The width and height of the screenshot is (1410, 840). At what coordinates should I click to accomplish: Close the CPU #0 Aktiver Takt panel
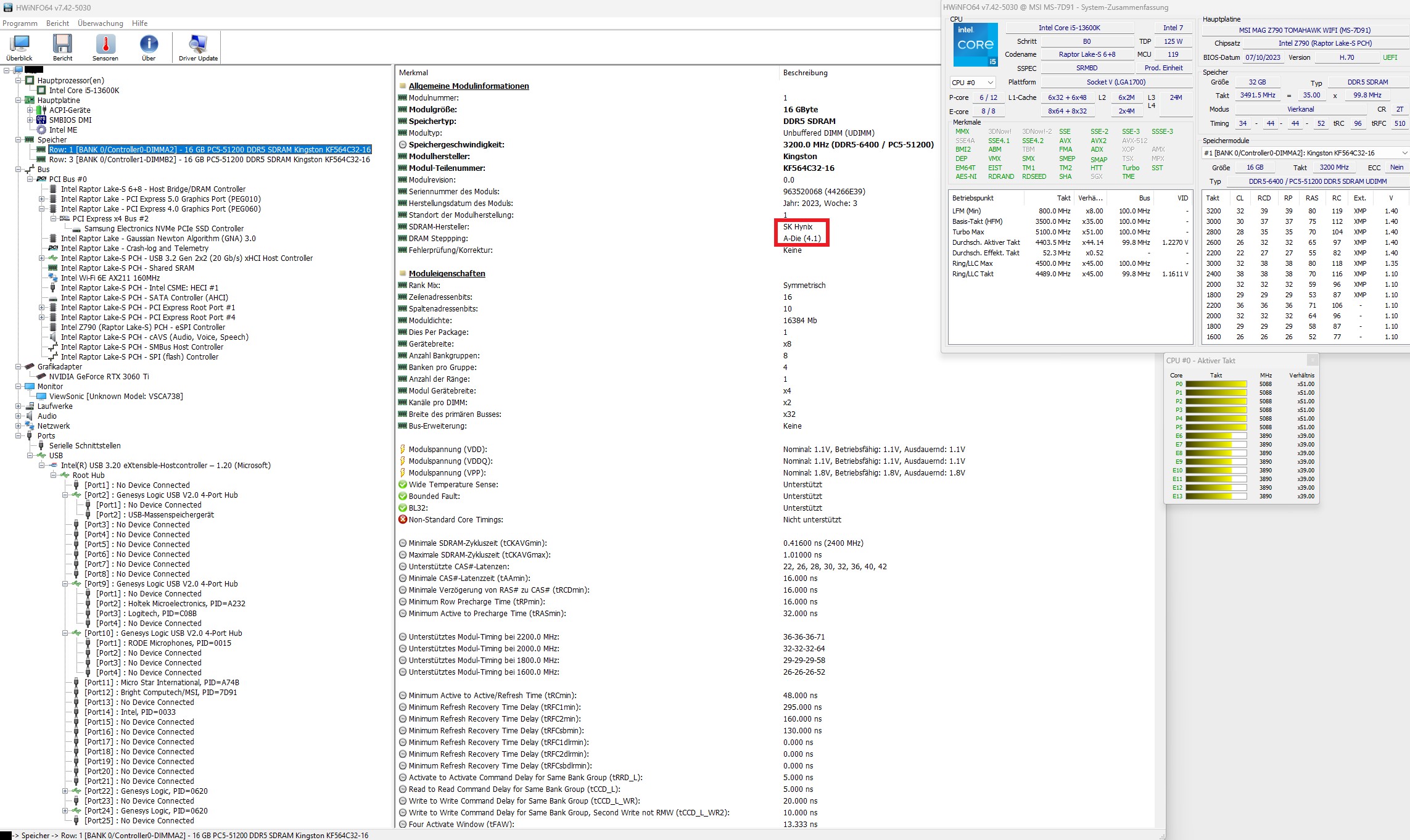point(1312,360)
